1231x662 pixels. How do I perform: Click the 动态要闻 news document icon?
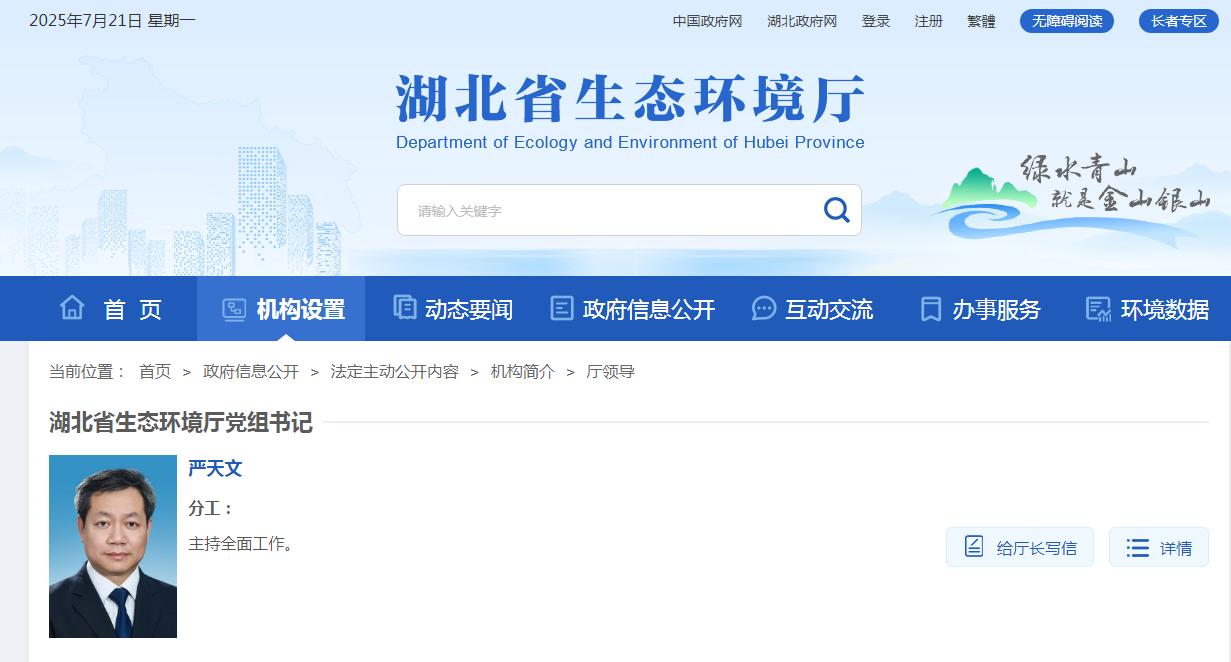404,308
